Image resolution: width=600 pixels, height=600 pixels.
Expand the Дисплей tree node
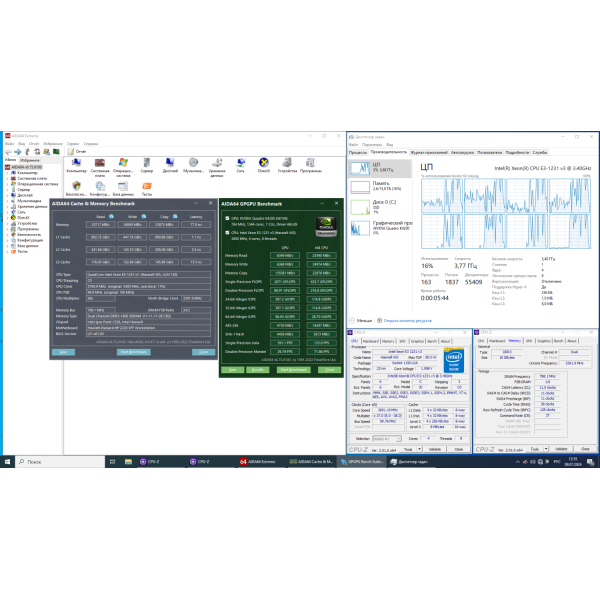click(x=7, y=196)
